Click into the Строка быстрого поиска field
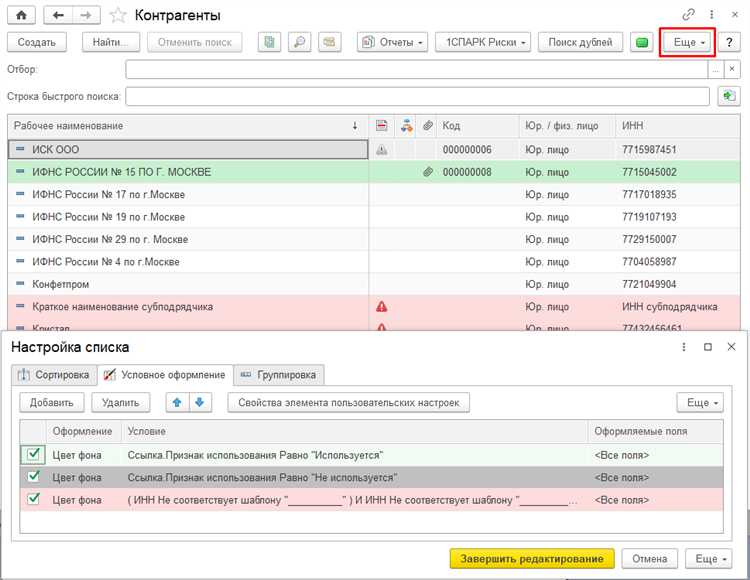 click(420, 96)
